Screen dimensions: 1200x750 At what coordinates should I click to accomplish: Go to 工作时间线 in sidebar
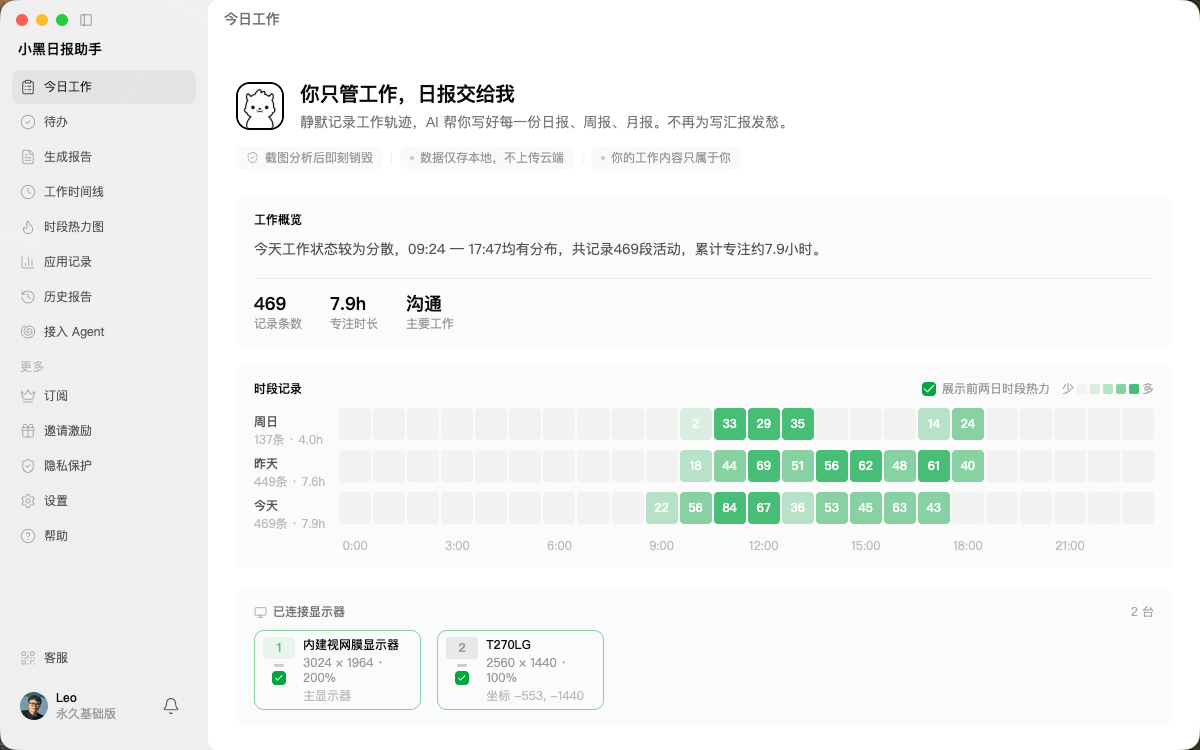104,192
